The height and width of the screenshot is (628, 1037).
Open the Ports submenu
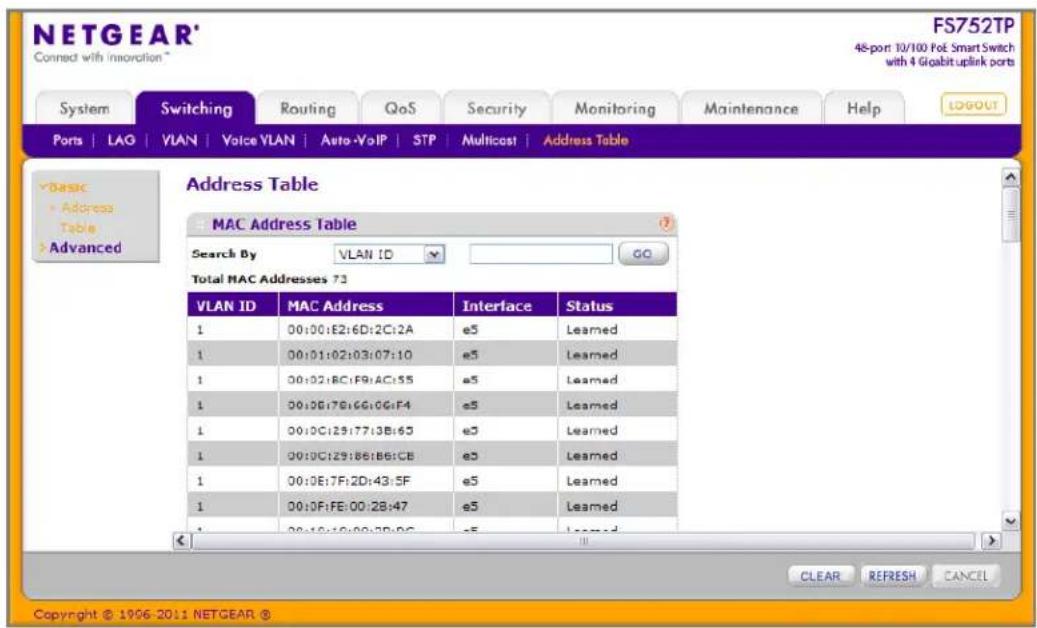coord(67,140)
